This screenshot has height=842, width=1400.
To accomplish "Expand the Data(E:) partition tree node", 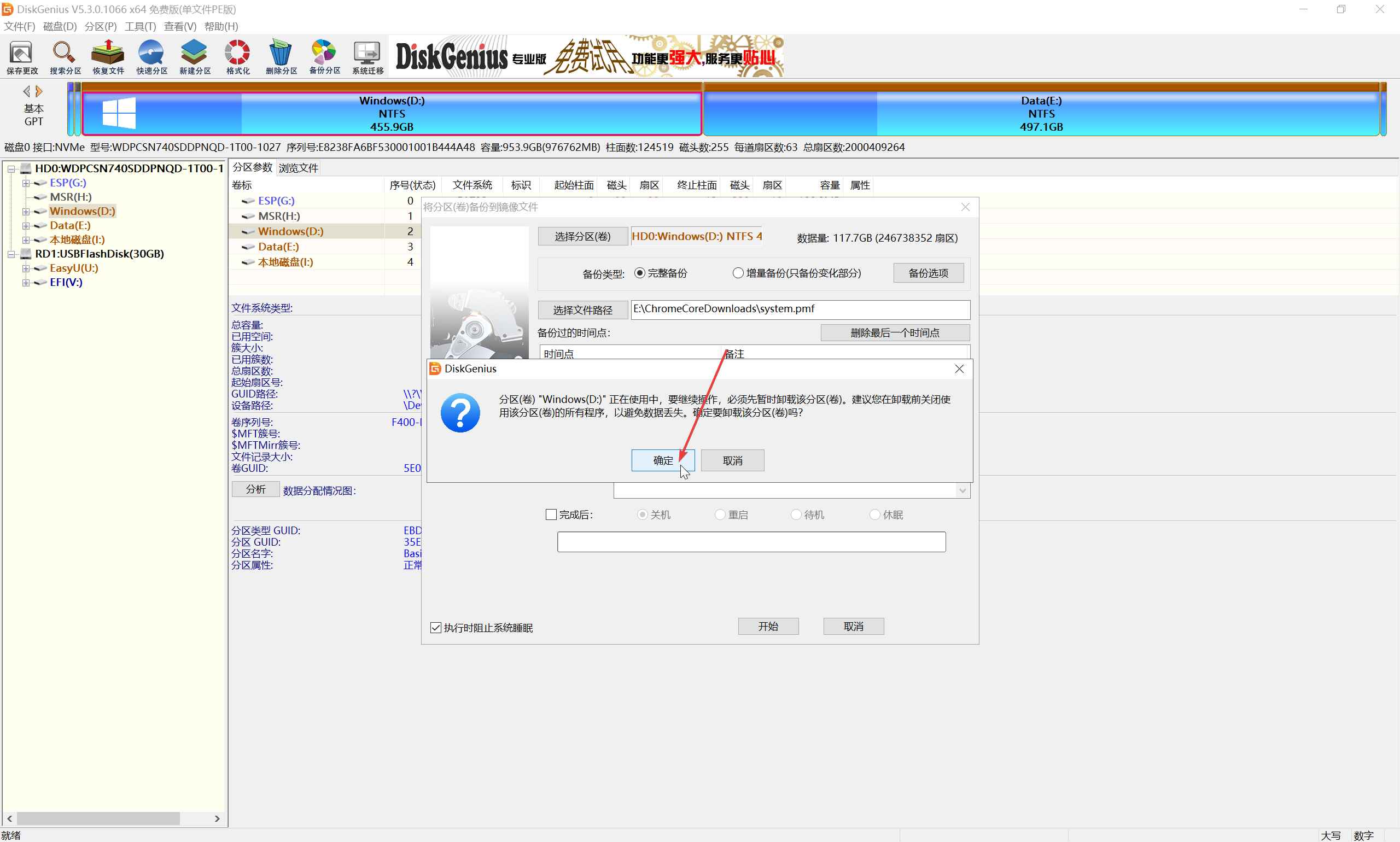I will 26,225.
